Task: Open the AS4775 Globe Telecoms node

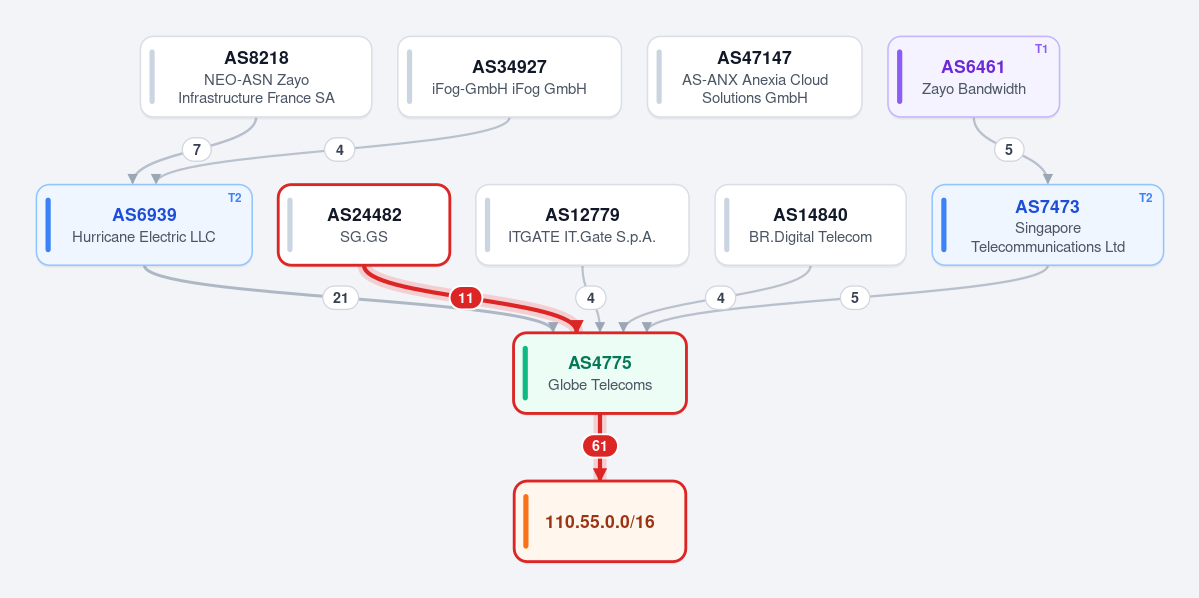Action: 600,373
